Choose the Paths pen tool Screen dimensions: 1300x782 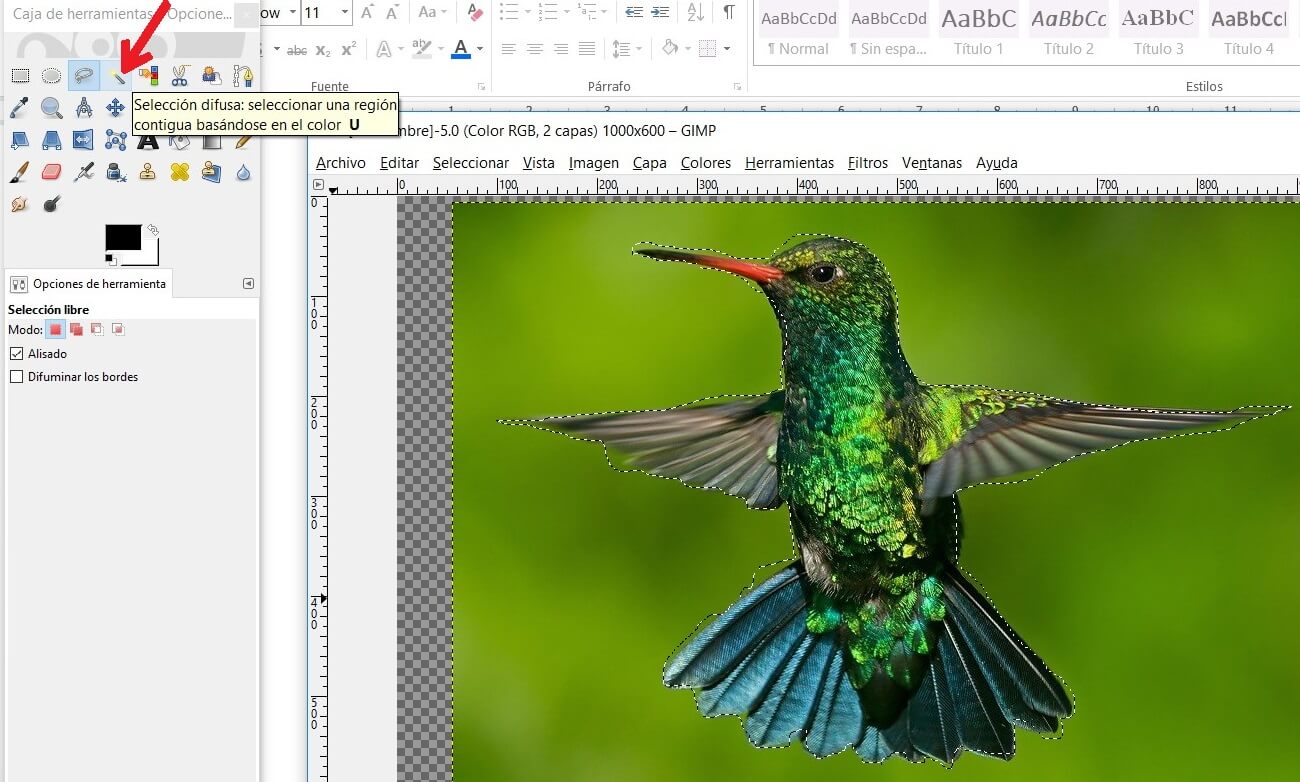pyautogui.click(x=243, y=76)
